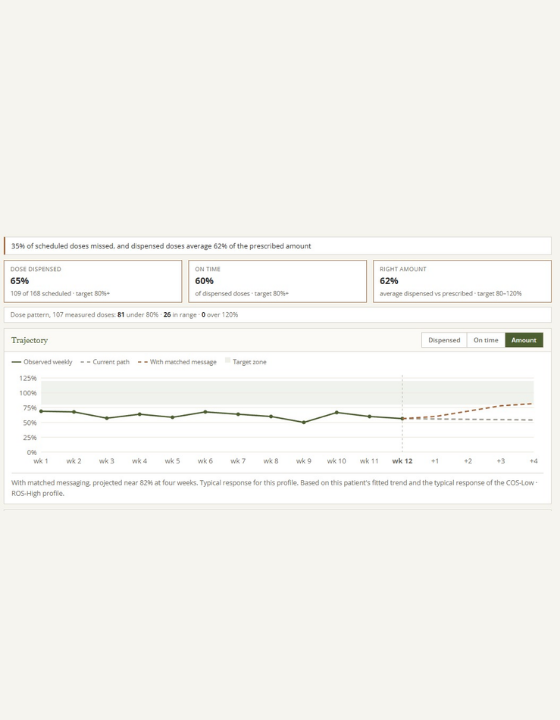Image resolution: width=560 pixels, height=720 pixels.
Task: Click the wk 6 data point
Action: [x=205, y=412]
